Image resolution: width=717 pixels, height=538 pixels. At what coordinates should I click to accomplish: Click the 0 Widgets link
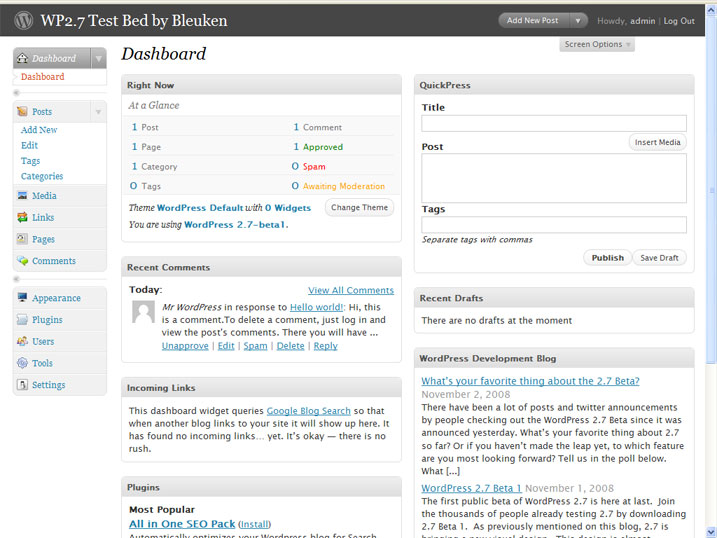coord(288,208)
